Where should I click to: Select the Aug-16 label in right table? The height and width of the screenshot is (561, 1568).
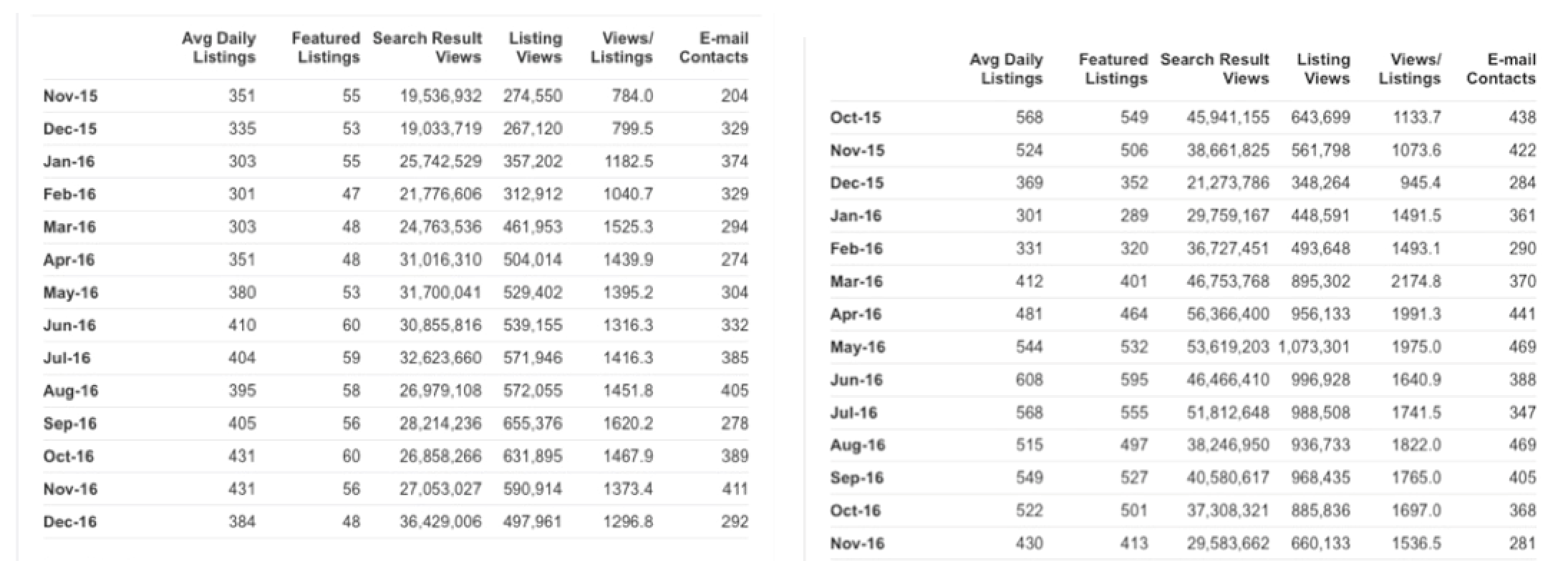[858, 445]
